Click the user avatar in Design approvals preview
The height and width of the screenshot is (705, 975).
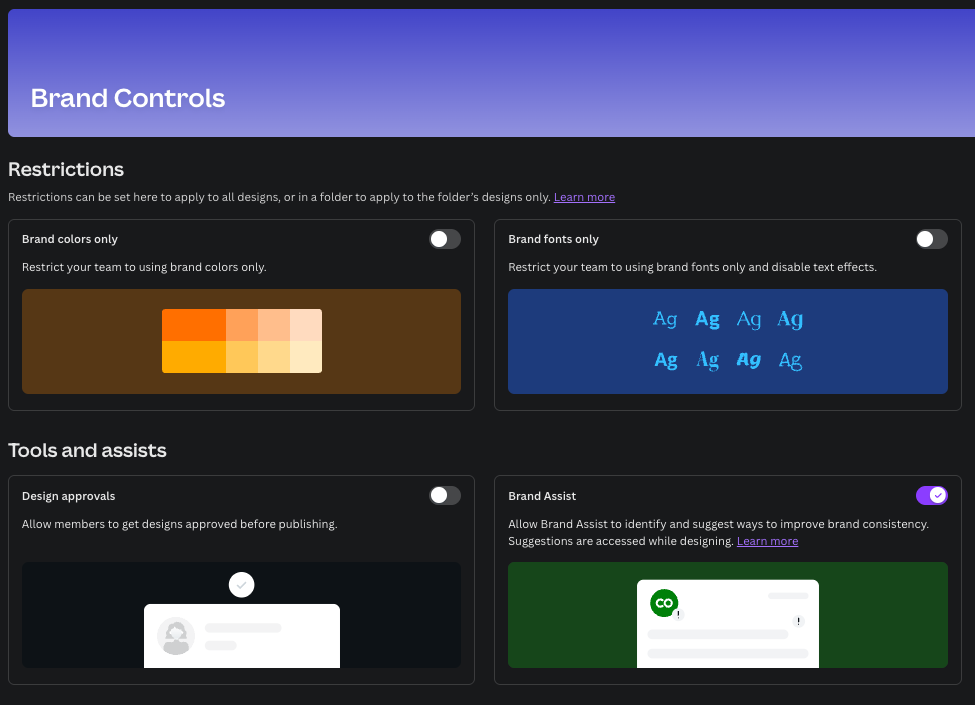(x=176, y=636)
